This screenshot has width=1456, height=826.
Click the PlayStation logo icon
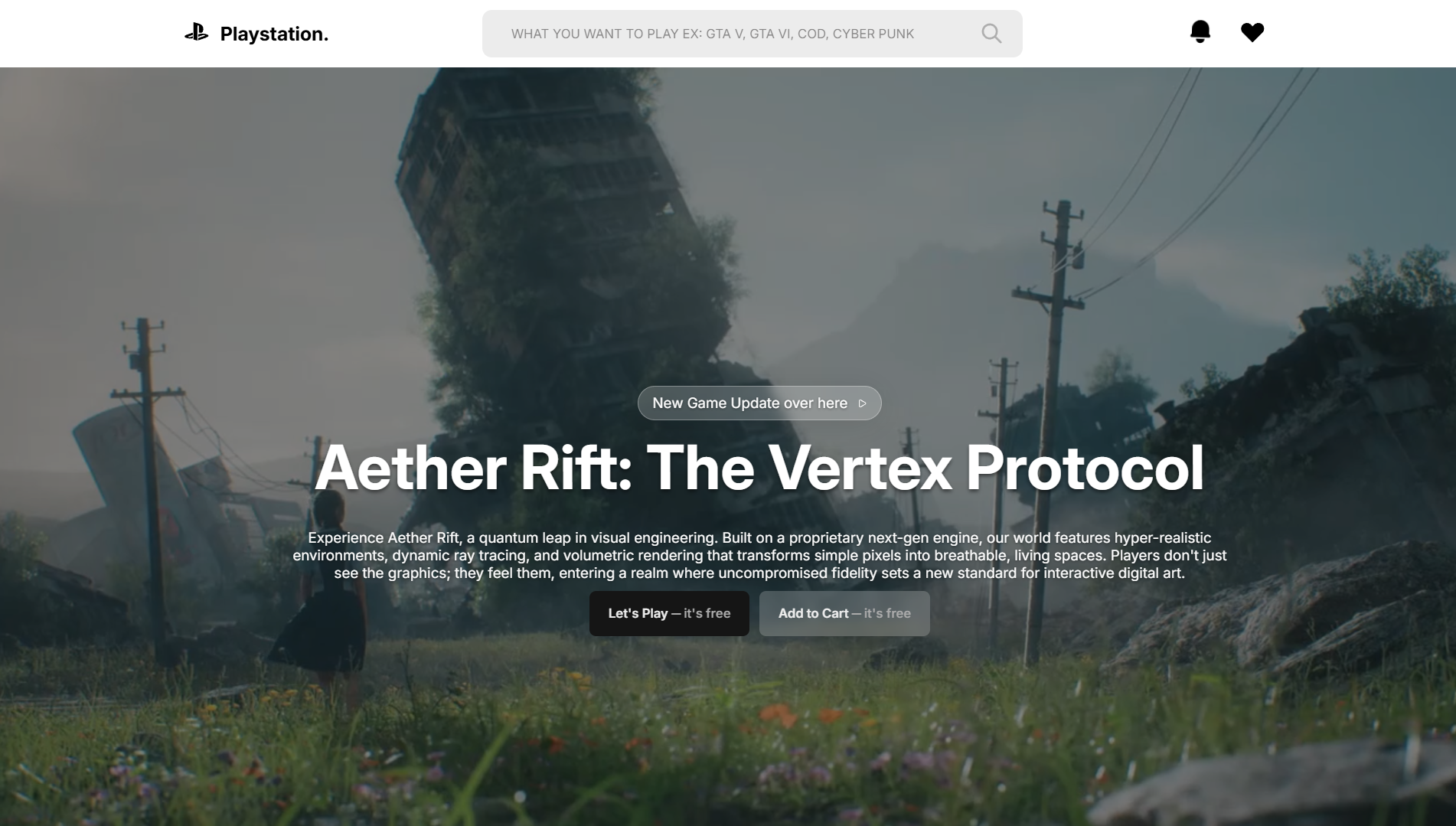click(x=197, y=32)
